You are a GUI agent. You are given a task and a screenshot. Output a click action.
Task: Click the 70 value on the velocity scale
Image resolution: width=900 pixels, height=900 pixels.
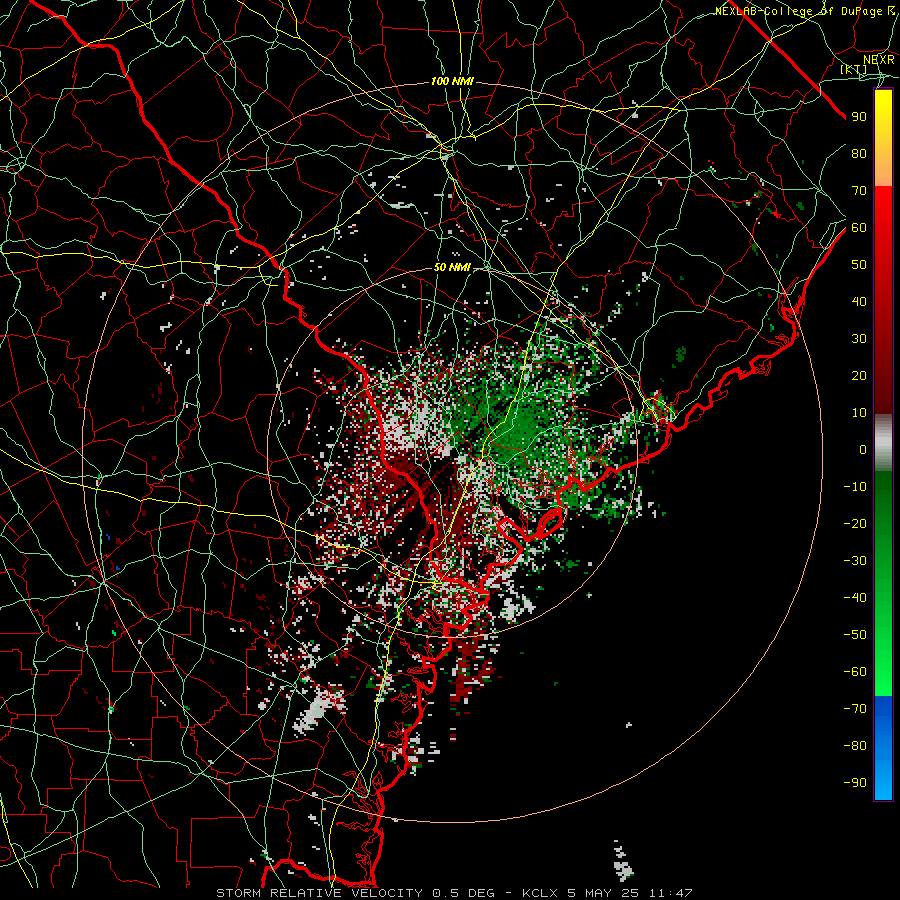[859, 191]
